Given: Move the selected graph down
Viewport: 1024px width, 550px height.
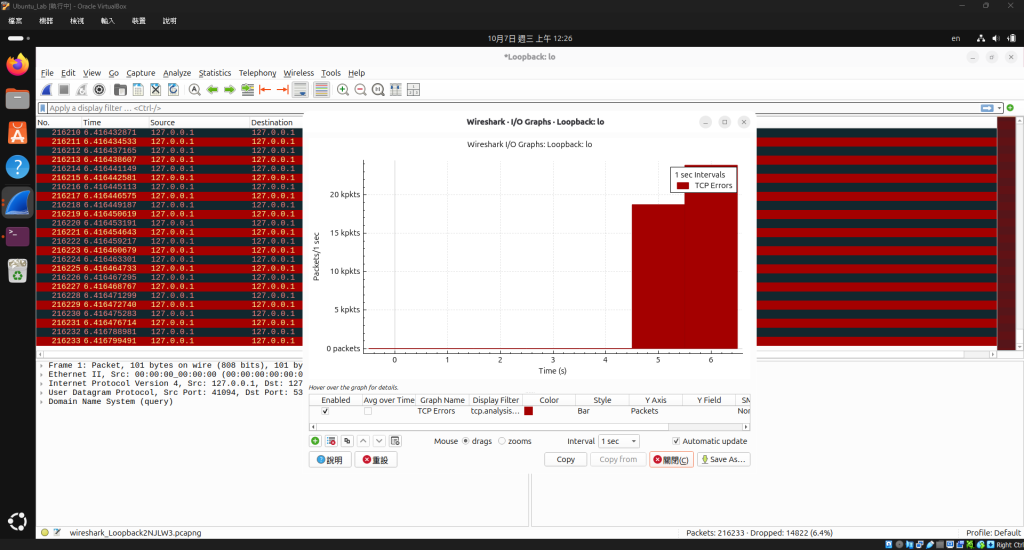Looking at the screenshot, I should pos(379,441).
